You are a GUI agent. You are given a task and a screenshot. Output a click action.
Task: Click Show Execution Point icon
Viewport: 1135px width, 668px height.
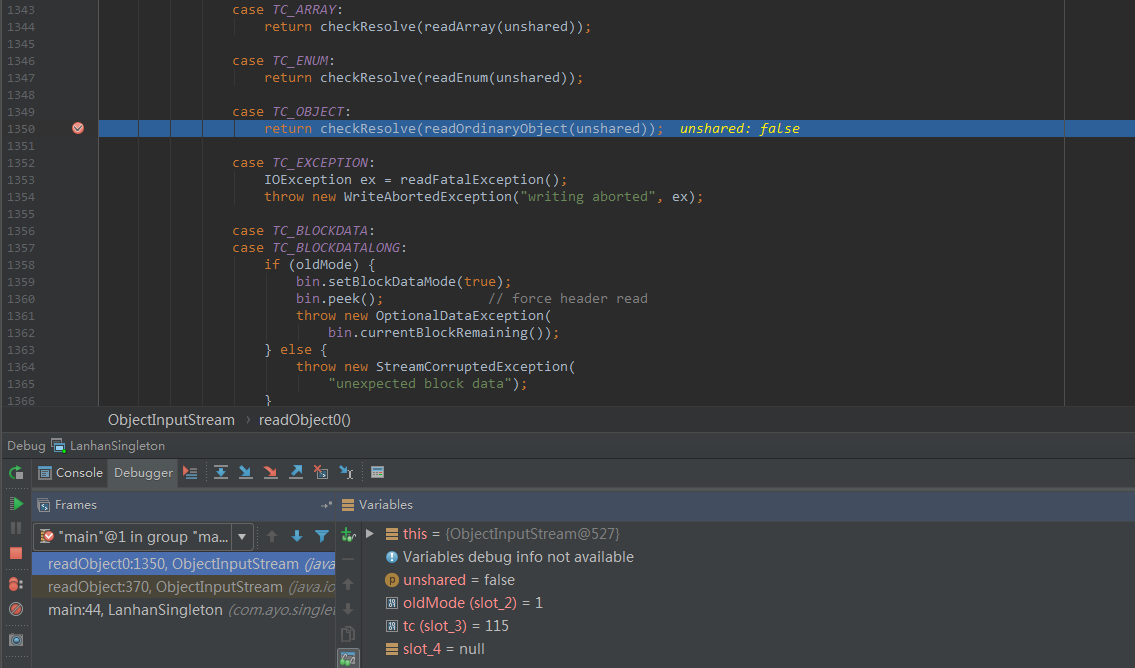pos(191,473)
